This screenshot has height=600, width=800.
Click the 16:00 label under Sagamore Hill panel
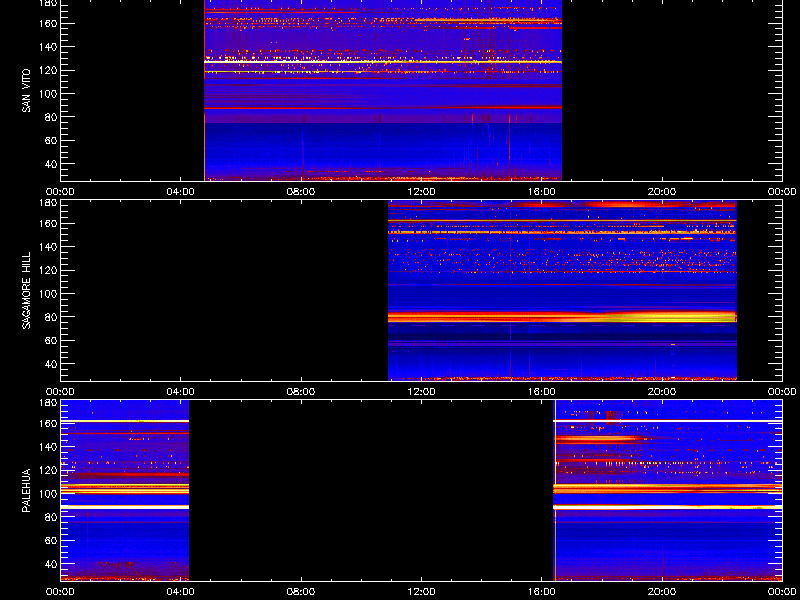(542, 392)
